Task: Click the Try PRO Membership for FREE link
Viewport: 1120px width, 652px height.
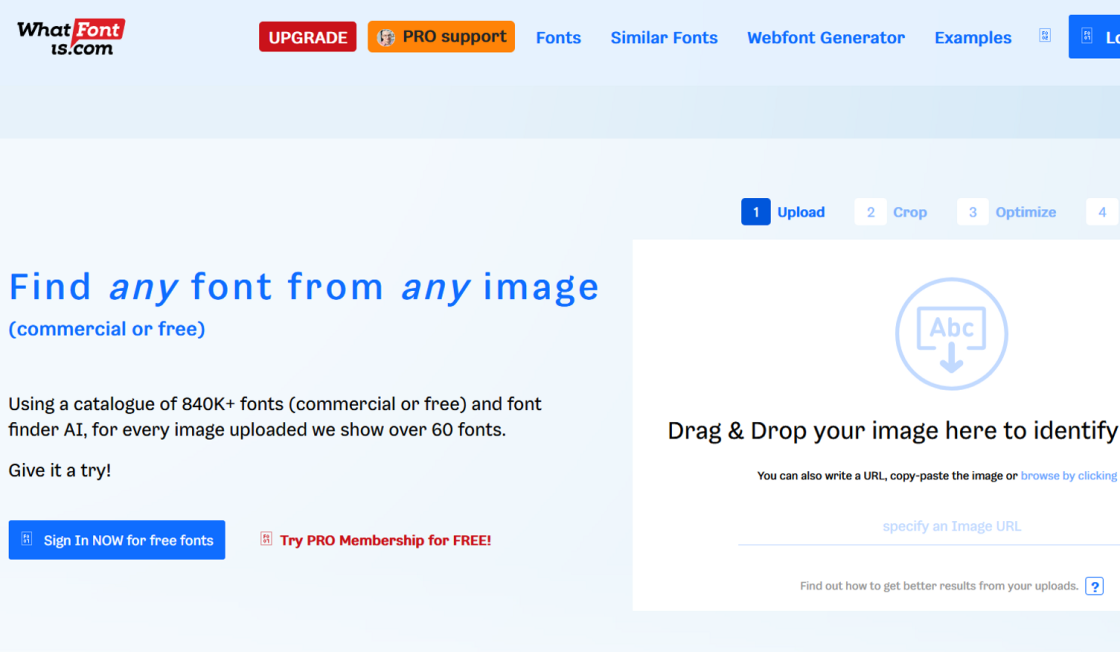Action: point(385,540)
